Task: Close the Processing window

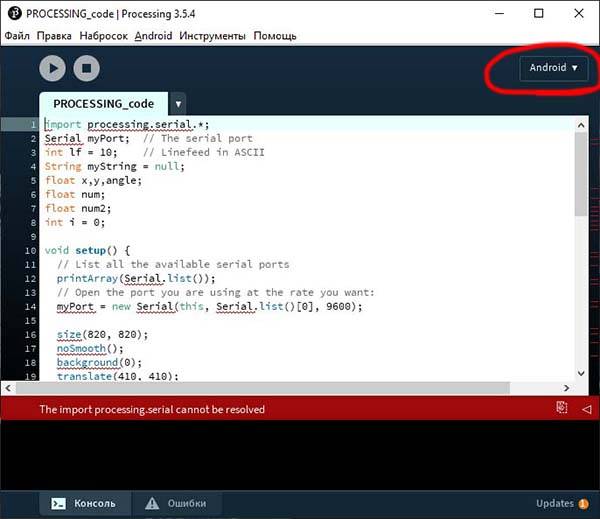Action: tap(579, 13)
